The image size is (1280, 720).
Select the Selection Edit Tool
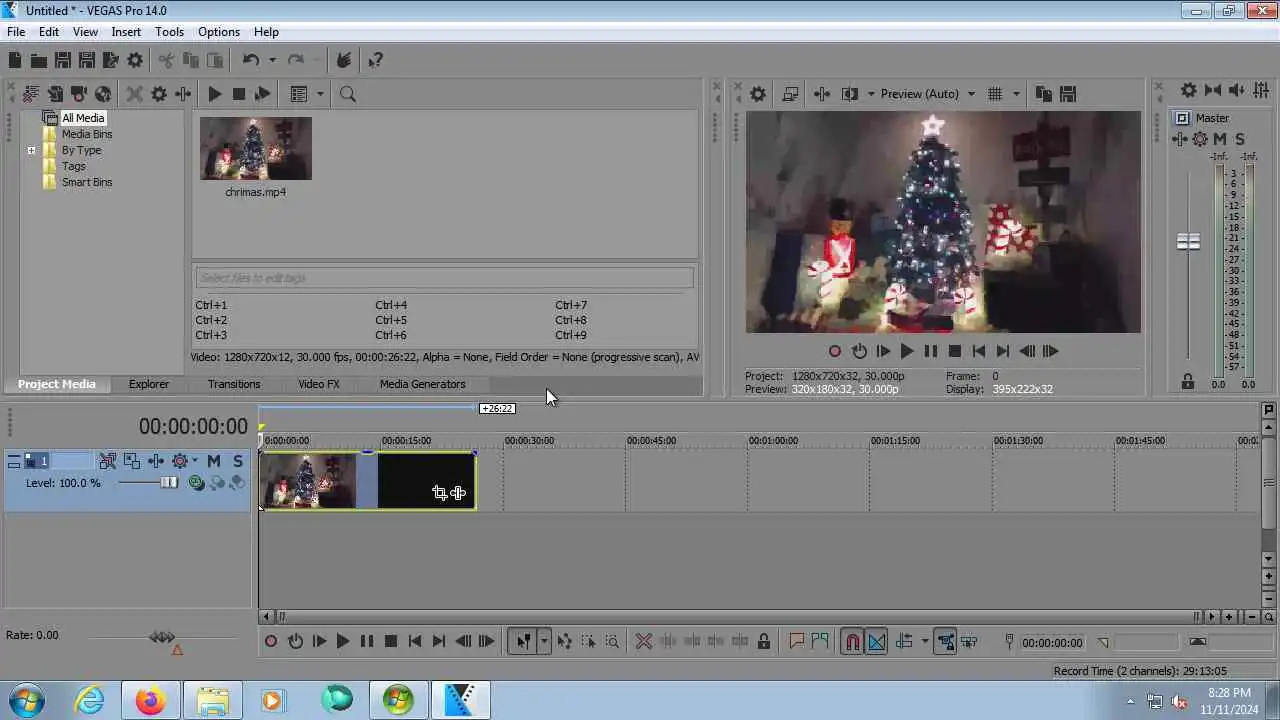[588, 642]
